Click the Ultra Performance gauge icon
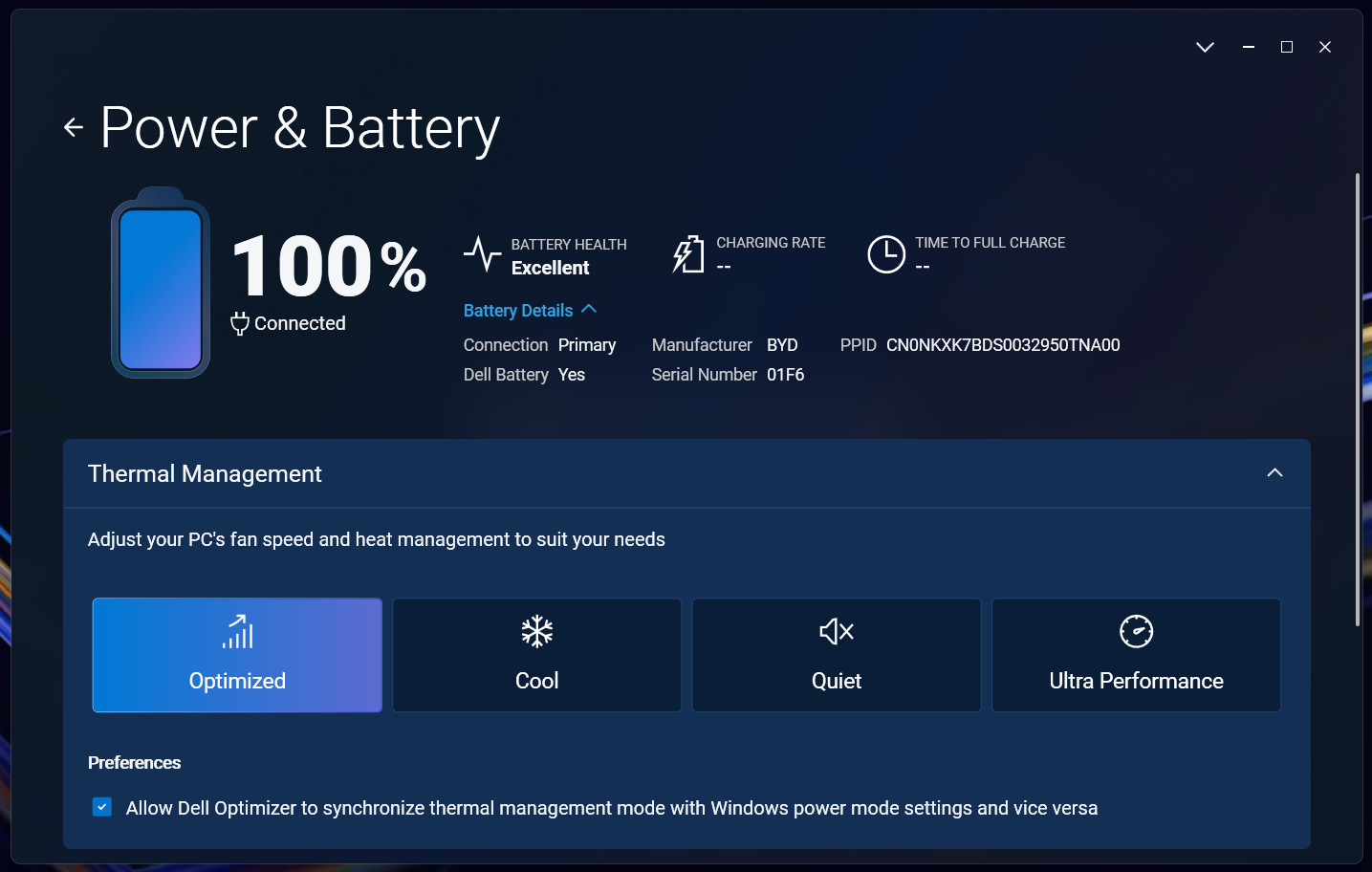Screen dimensions: 1372x872 click(x=1137, y=631)
